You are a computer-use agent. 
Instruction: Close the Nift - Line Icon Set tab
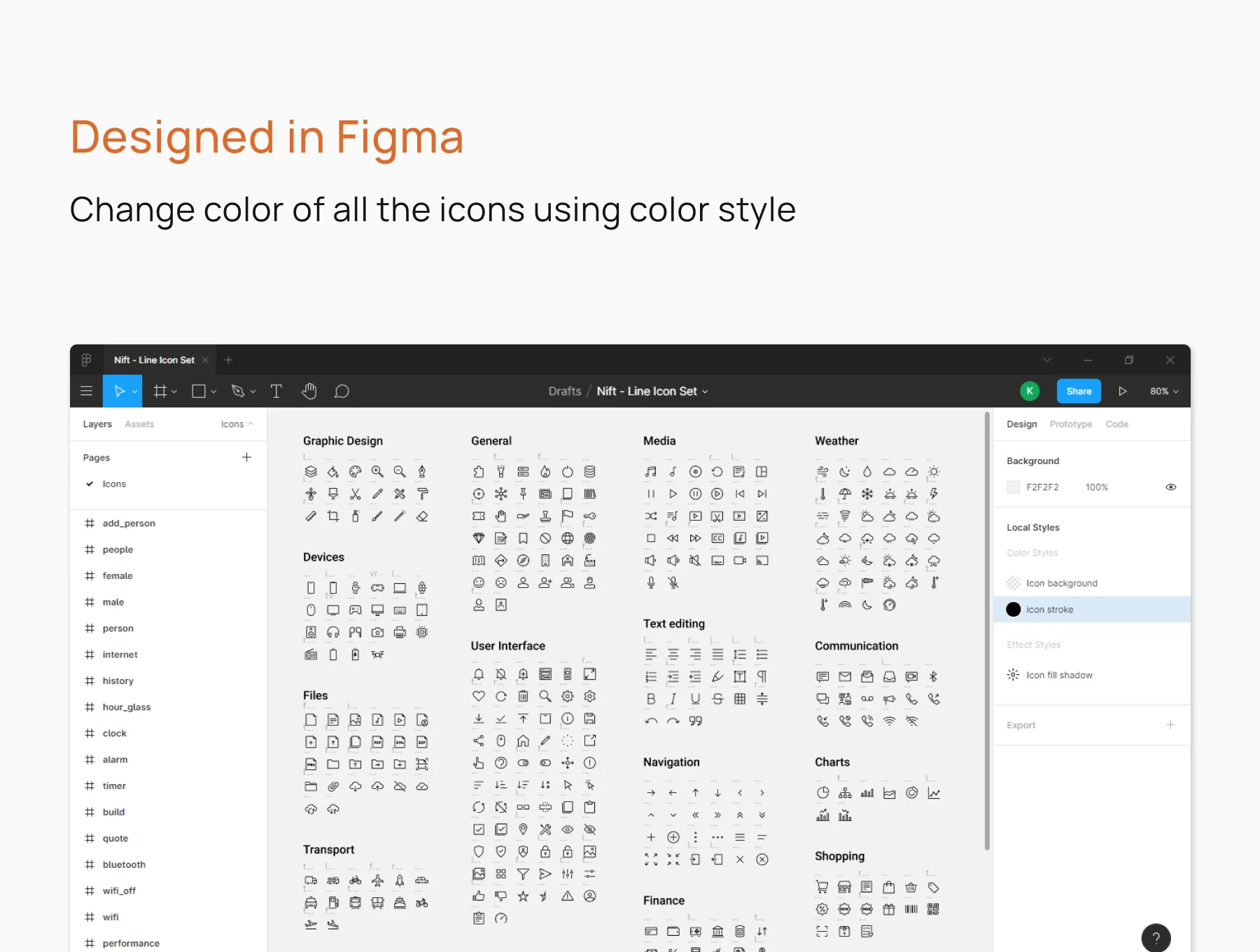tap(205, 360)
